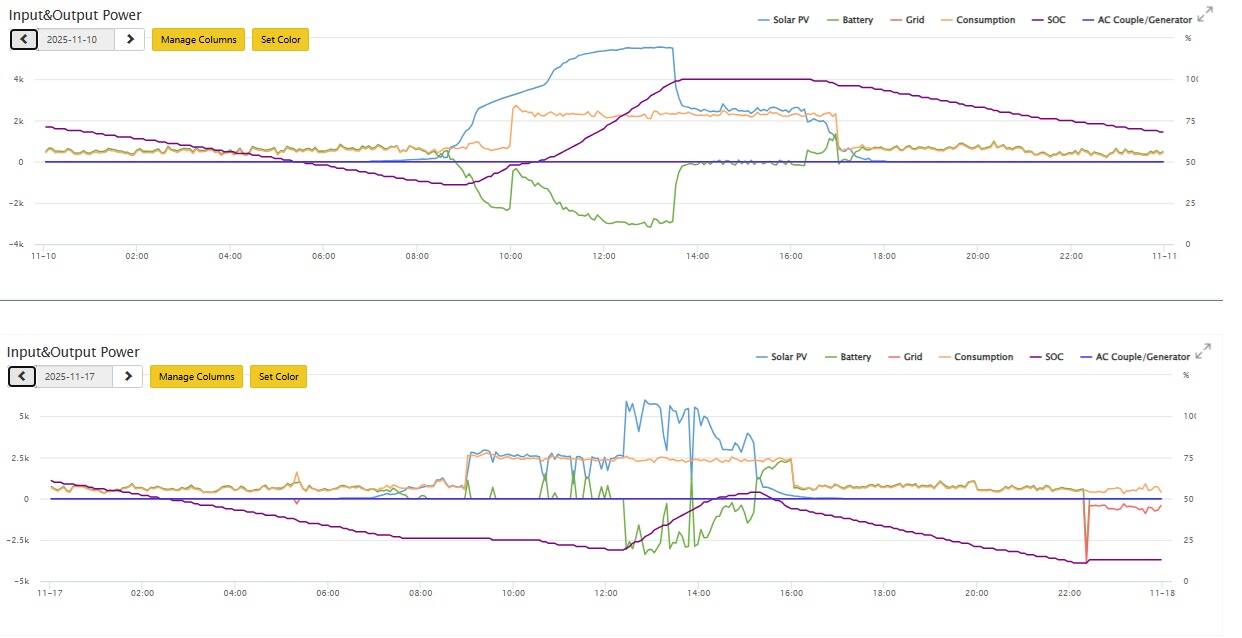1242x638 pixels.
Task: Go to previous day in bottom chart
Action: click(x=22, y=376)
